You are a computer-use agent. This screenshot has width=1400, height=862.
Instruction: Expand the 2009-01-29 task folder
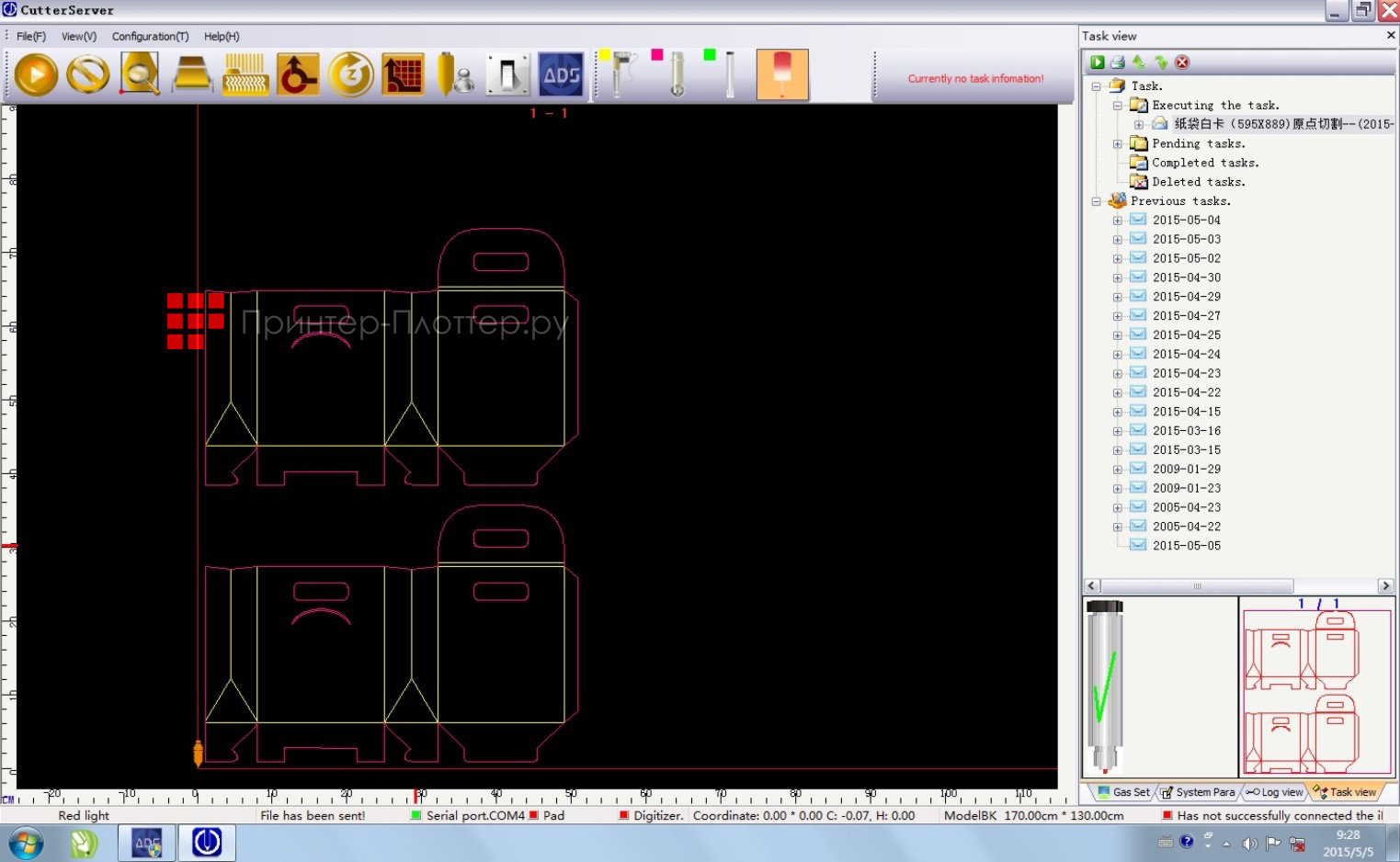1118,469
